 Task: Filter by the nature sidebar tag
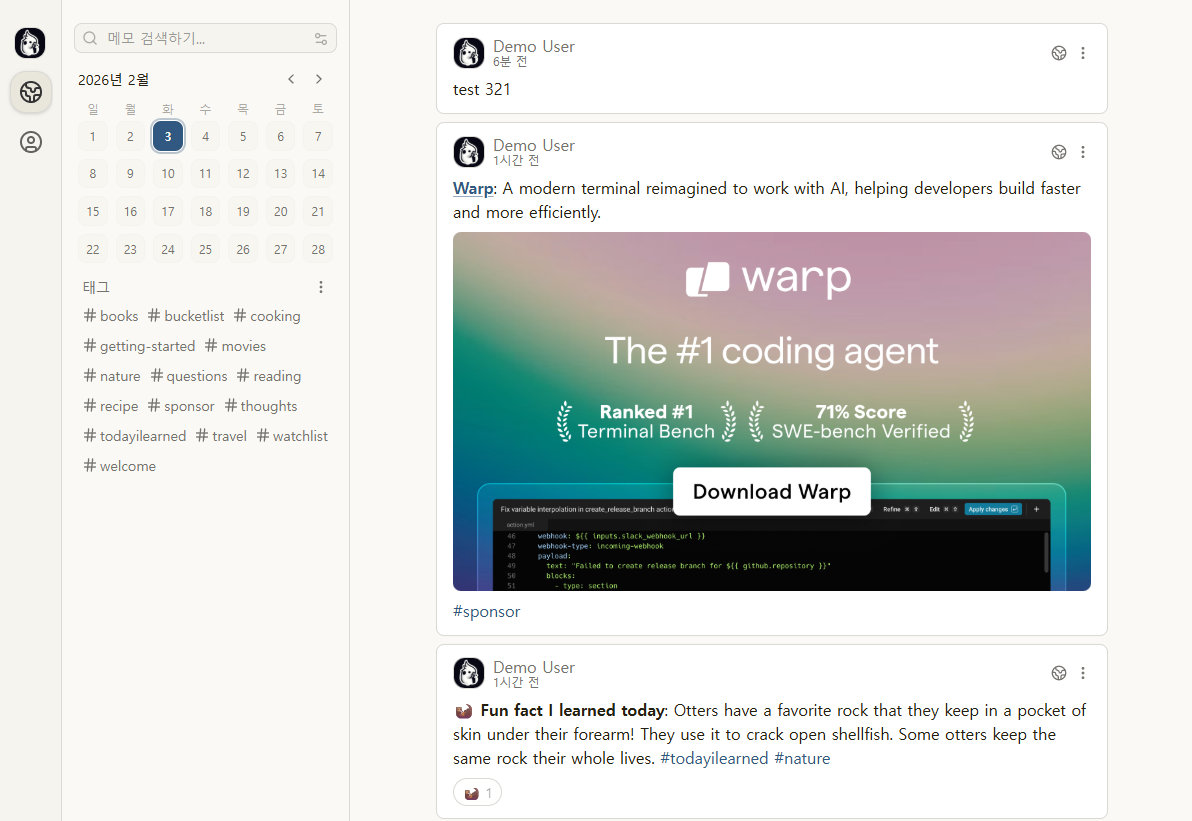112,376
